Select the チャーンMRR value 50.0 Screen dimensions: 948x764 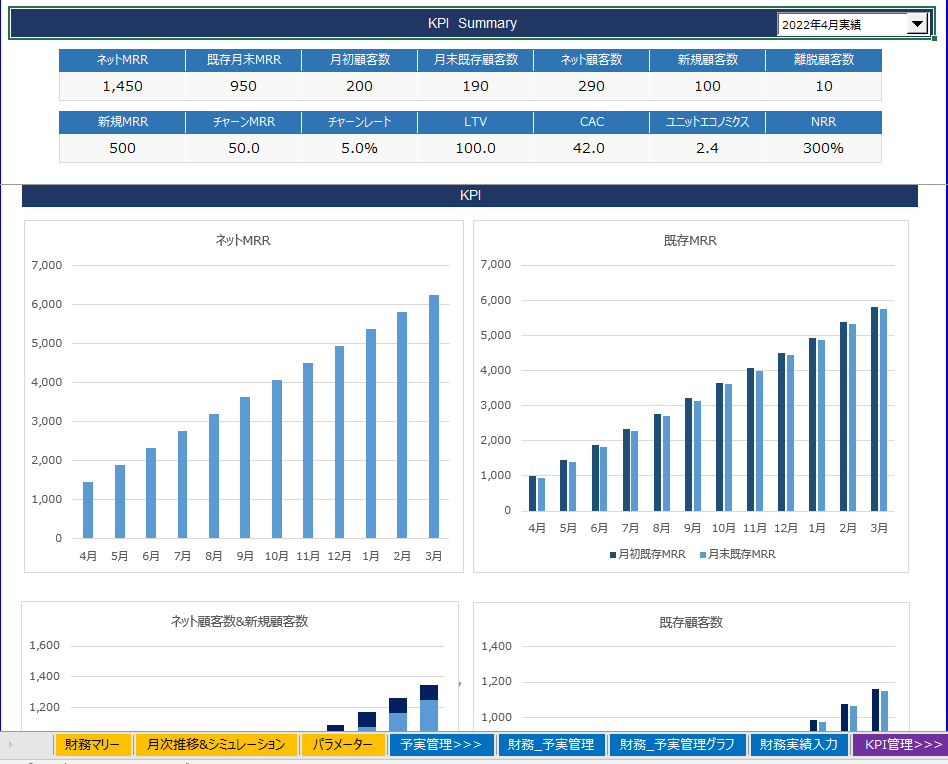(x=244, y=148)
